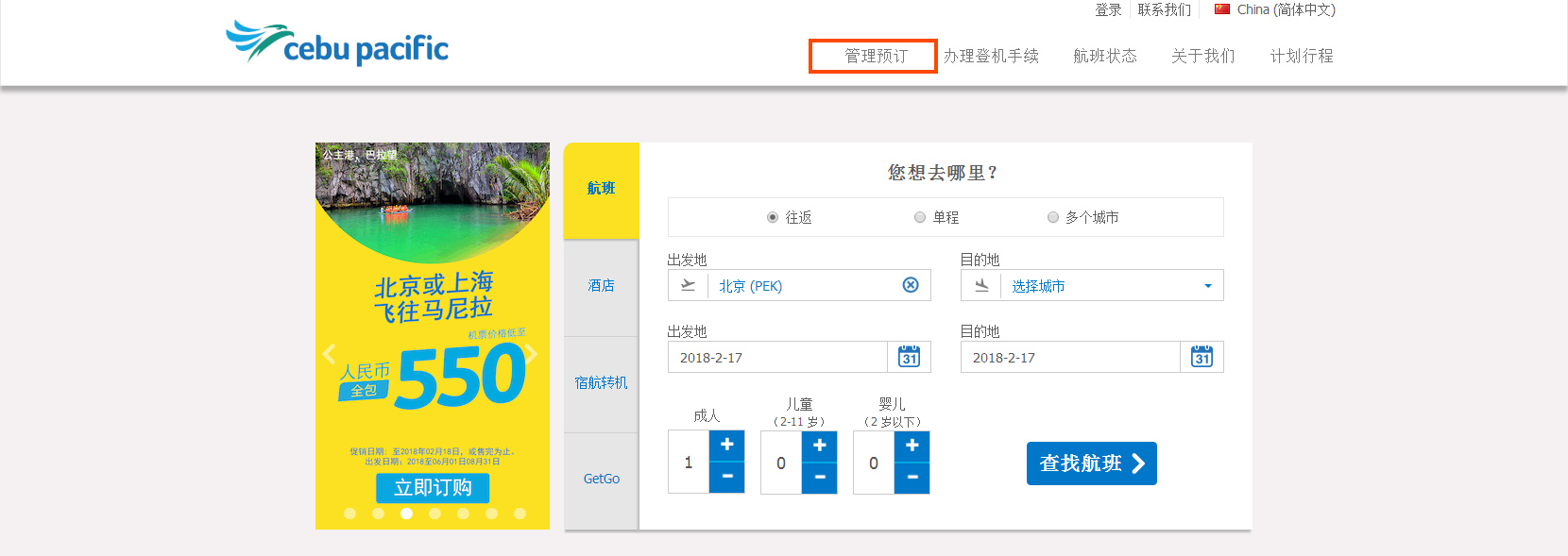Open the 选择城市 destination dropdown
Image resolution: width=1568 pixels, height=556 pixels.
[x=1092, y=285]
